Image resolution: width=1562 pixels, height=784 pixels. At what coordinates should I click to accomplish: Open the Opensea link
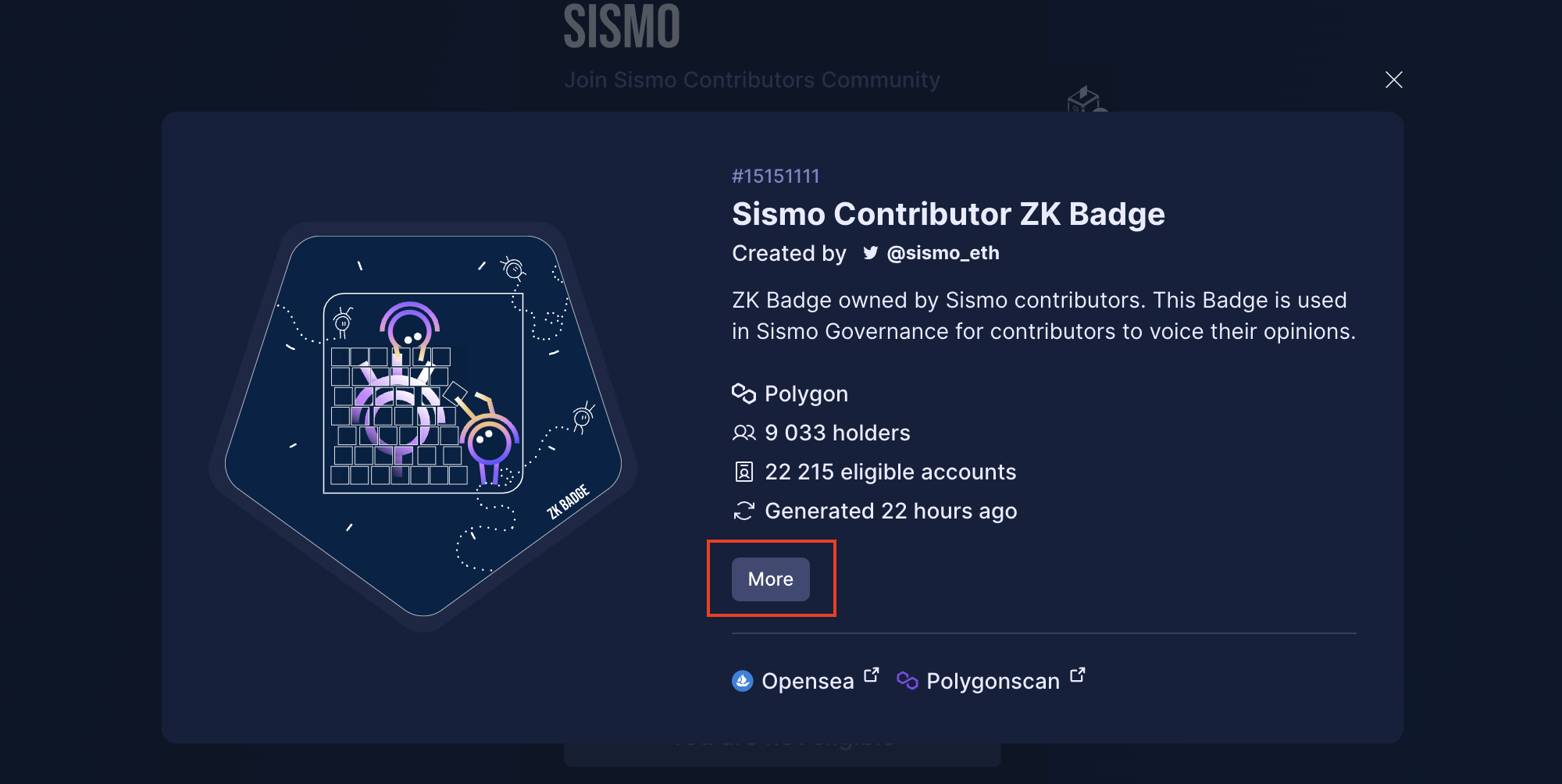[808, 681]
